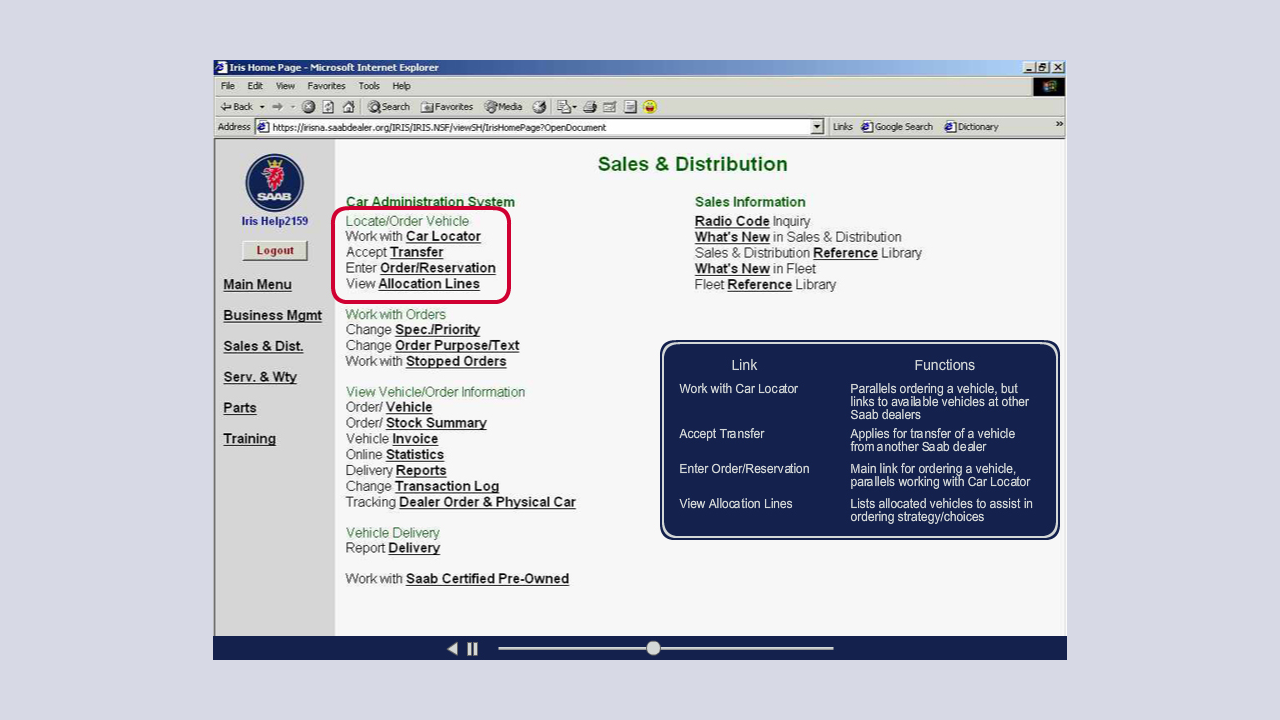Viewport: 1280px width, 720px height.
Task: Click the Messenger smiley icon
Action: click(650, 107)
